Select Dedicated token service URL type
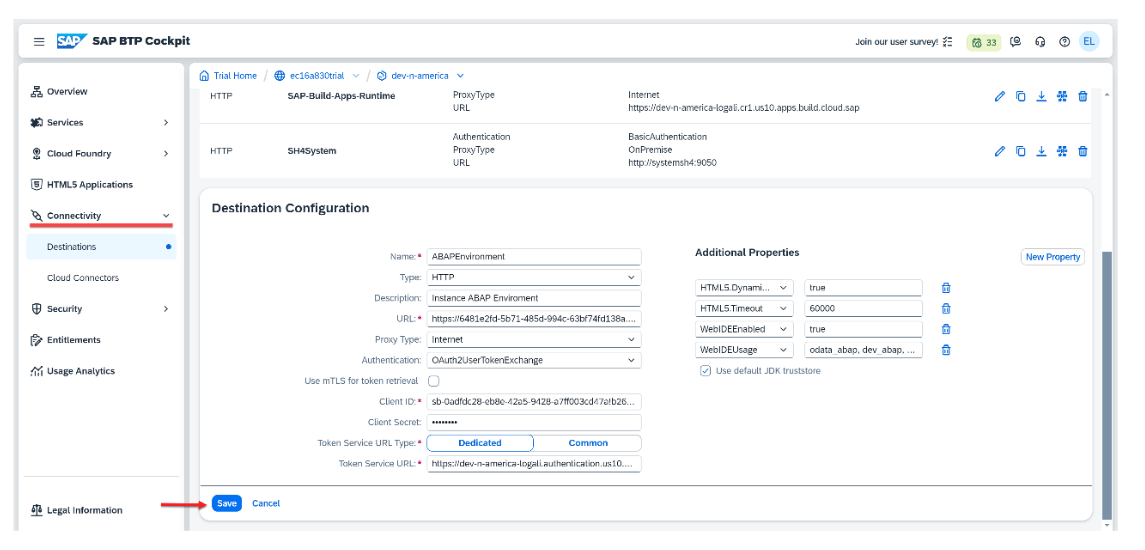 point(480,443)
